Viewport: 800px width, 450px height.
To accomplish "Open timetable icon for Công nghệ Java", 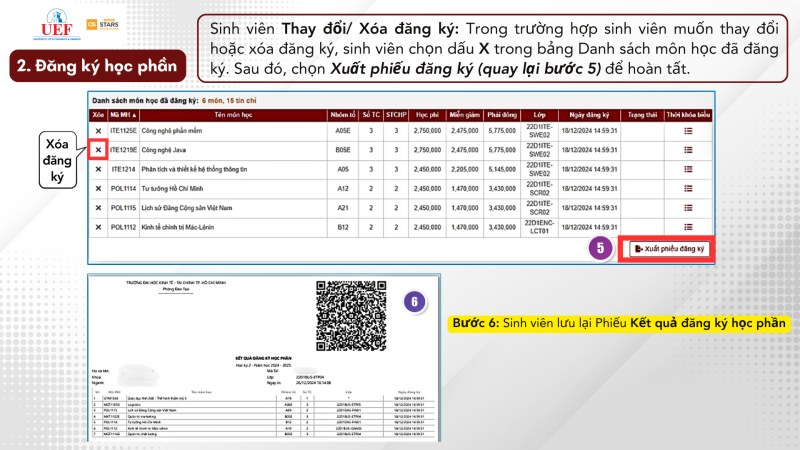I will pos(688,150).
